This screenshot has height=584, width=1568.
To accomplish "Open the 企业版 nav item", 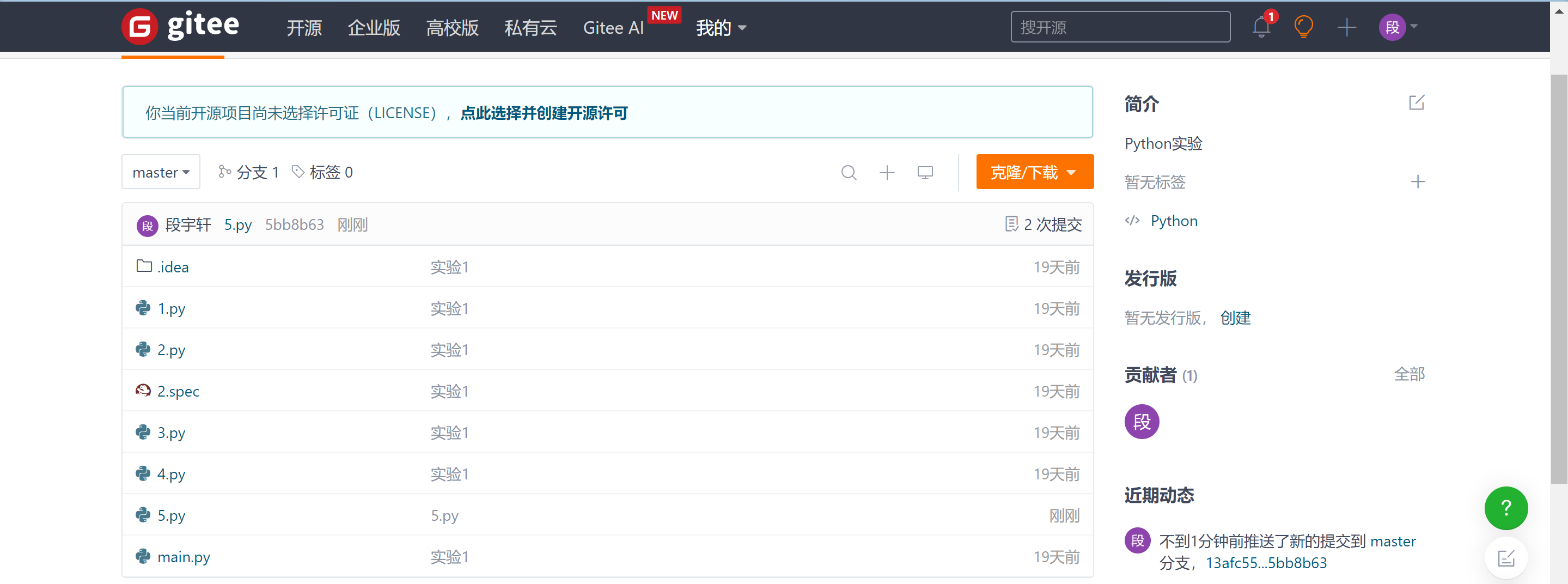I will [374, 28].
